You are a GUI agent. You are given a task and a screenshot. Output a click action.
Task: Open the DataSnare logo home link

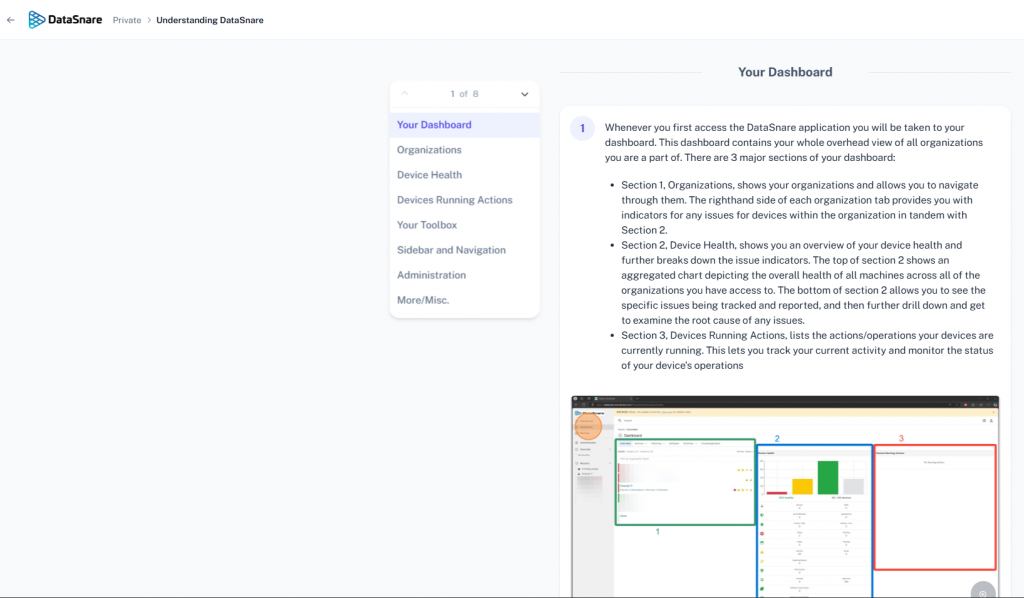[x=65, y=20]
